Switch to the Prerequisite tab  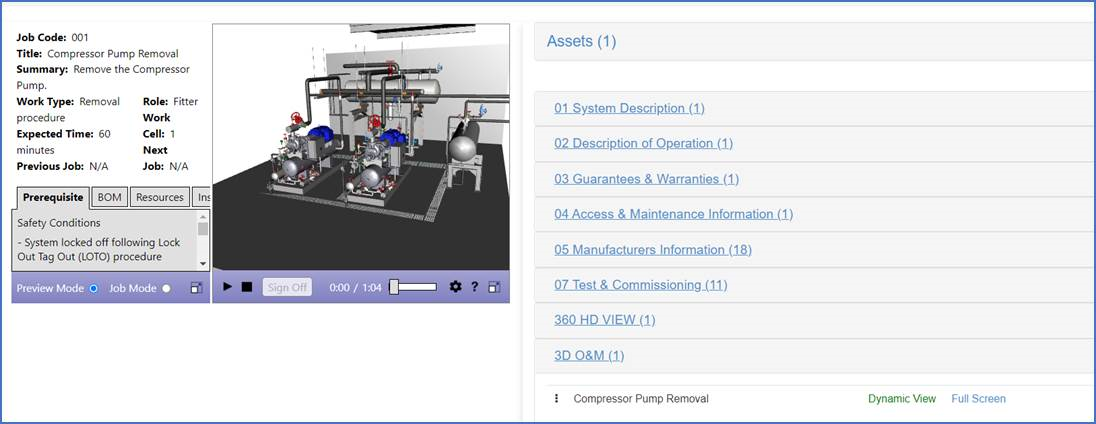(52, 198)
